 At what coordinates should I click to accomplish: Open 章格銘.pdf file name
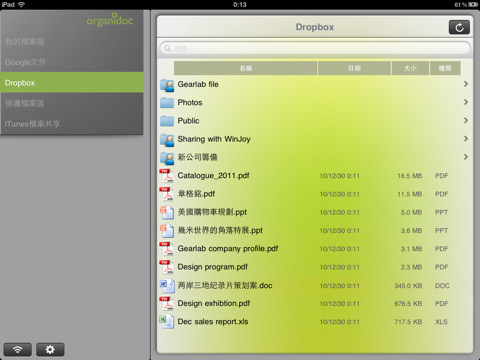[196, 194]
